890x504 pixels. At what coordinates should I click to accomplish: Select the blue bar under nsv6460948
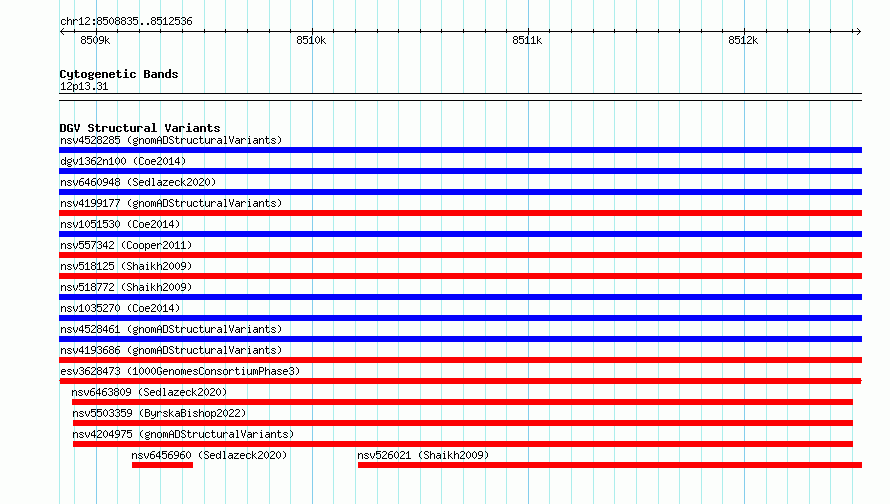point(460,192)
